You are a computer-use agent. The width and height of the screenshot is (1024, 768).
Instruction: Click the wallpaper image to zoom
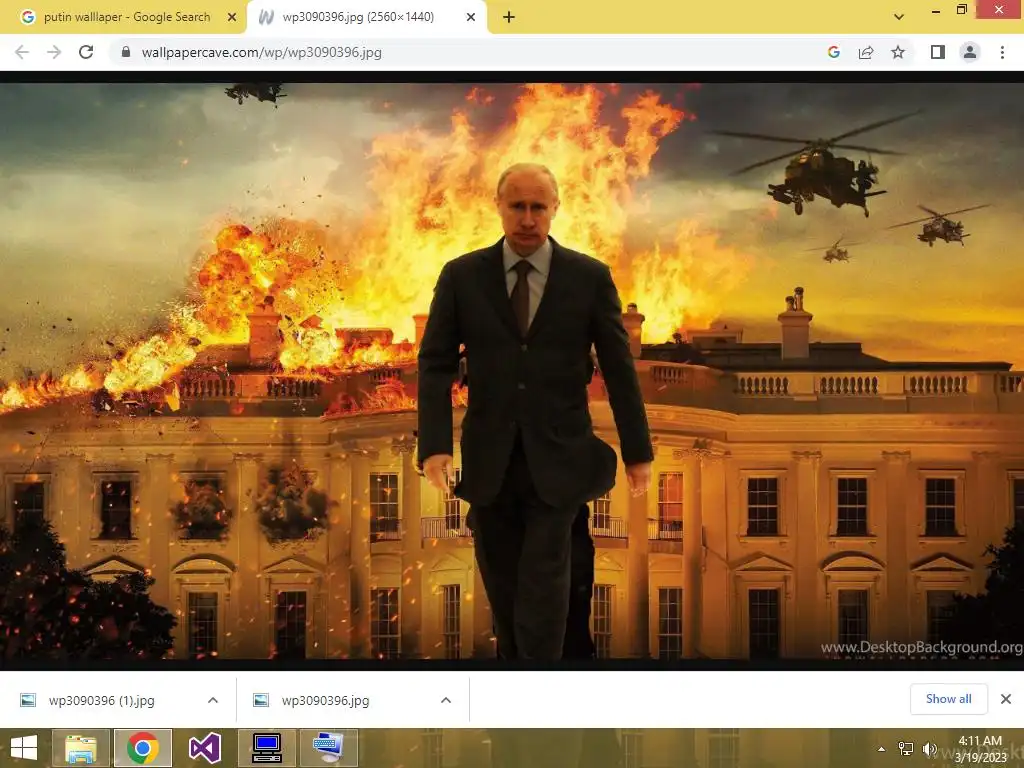512,371
